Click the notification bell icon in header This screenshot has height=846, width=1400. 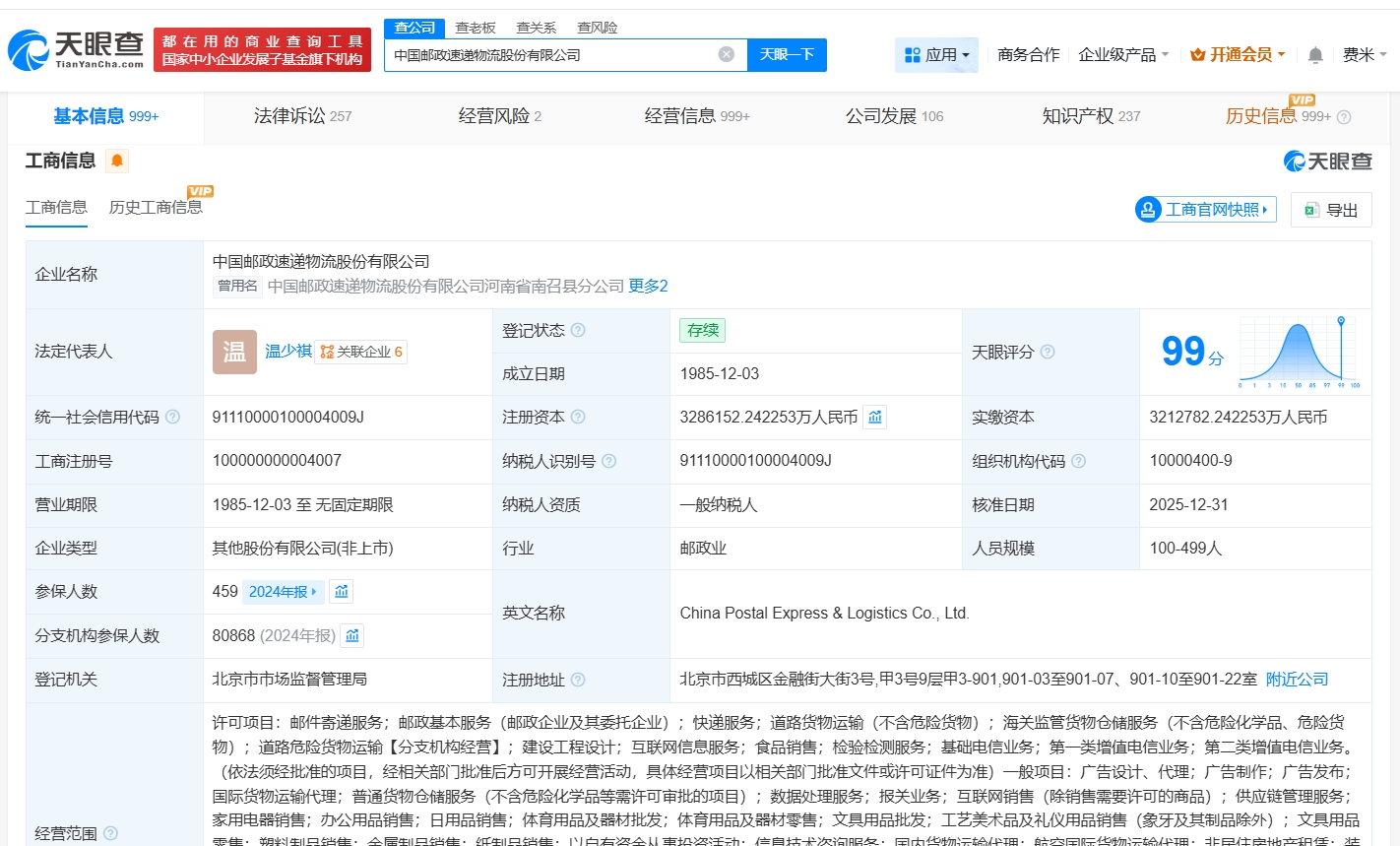click(x=1314, y=55)
